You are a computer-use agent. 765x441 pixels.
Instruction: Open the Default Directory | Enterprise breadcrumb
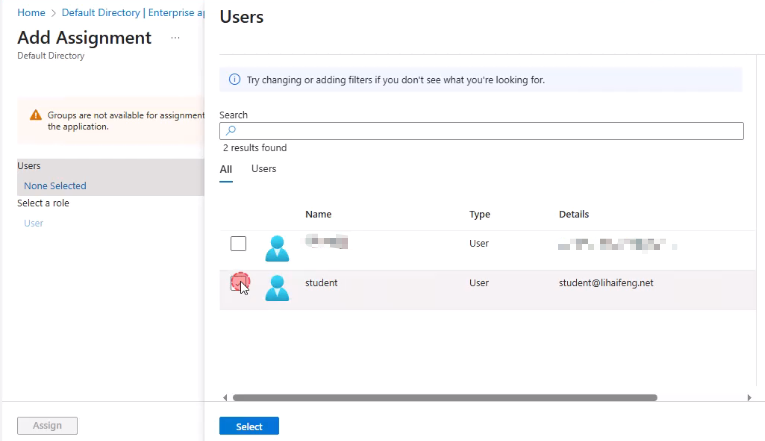pos(133,13)
